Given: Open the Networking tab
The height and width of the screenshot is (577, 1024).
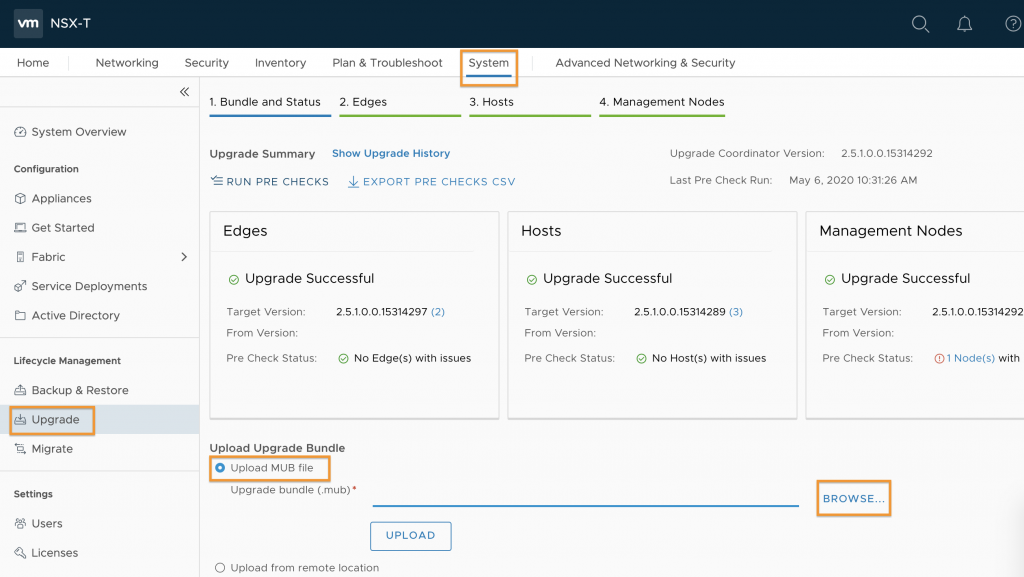Looking at the screenshot, I should (x=127, y=63).
